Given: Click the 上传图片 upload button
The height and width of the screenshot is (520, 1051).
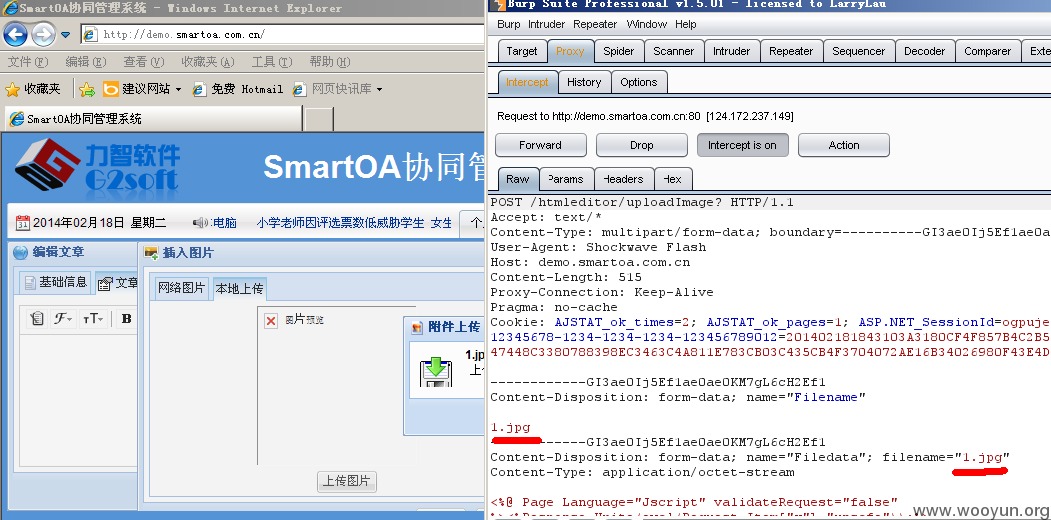Looking at the screenshot, I should pos(347,481).
